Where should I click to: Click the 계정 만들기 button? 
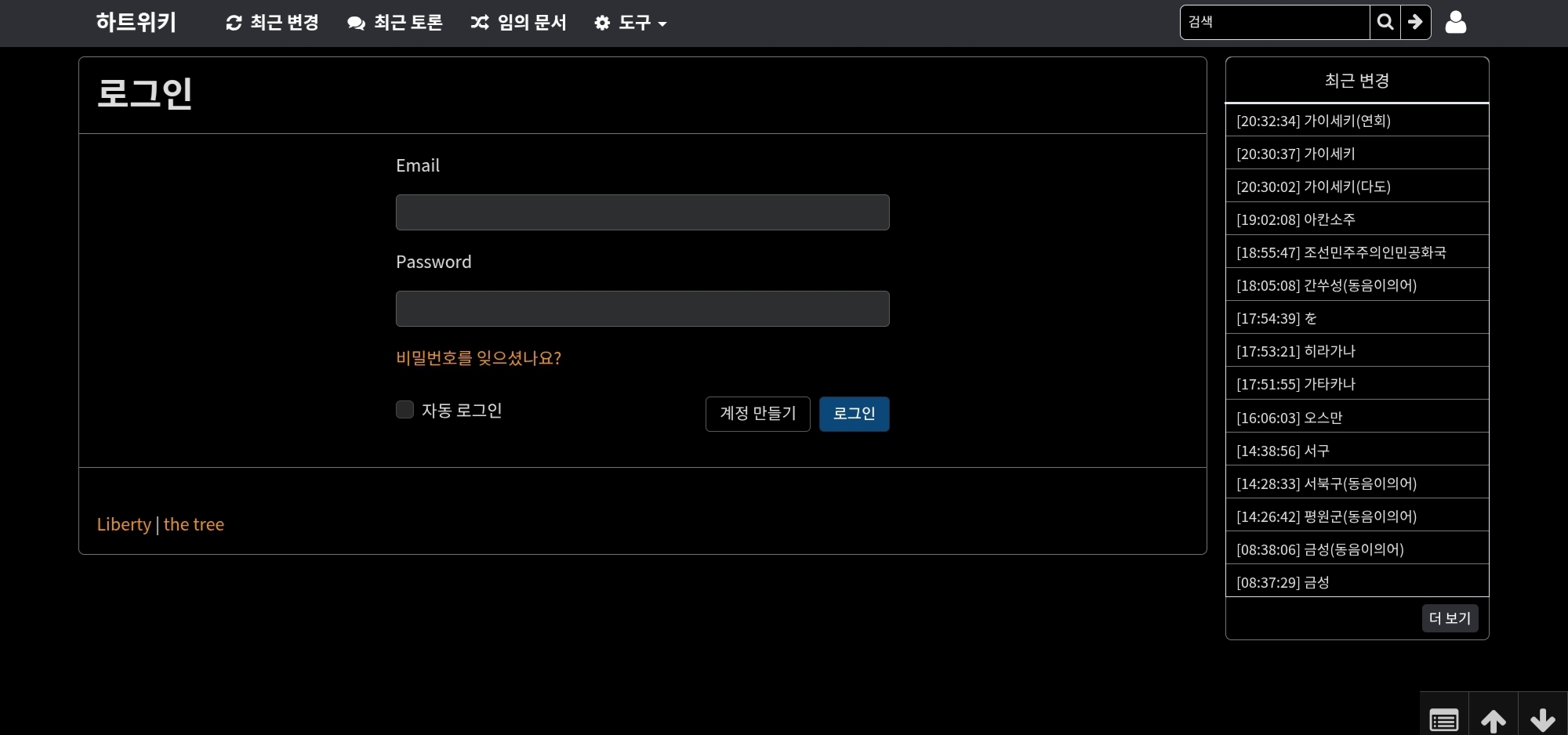[758, 414]
